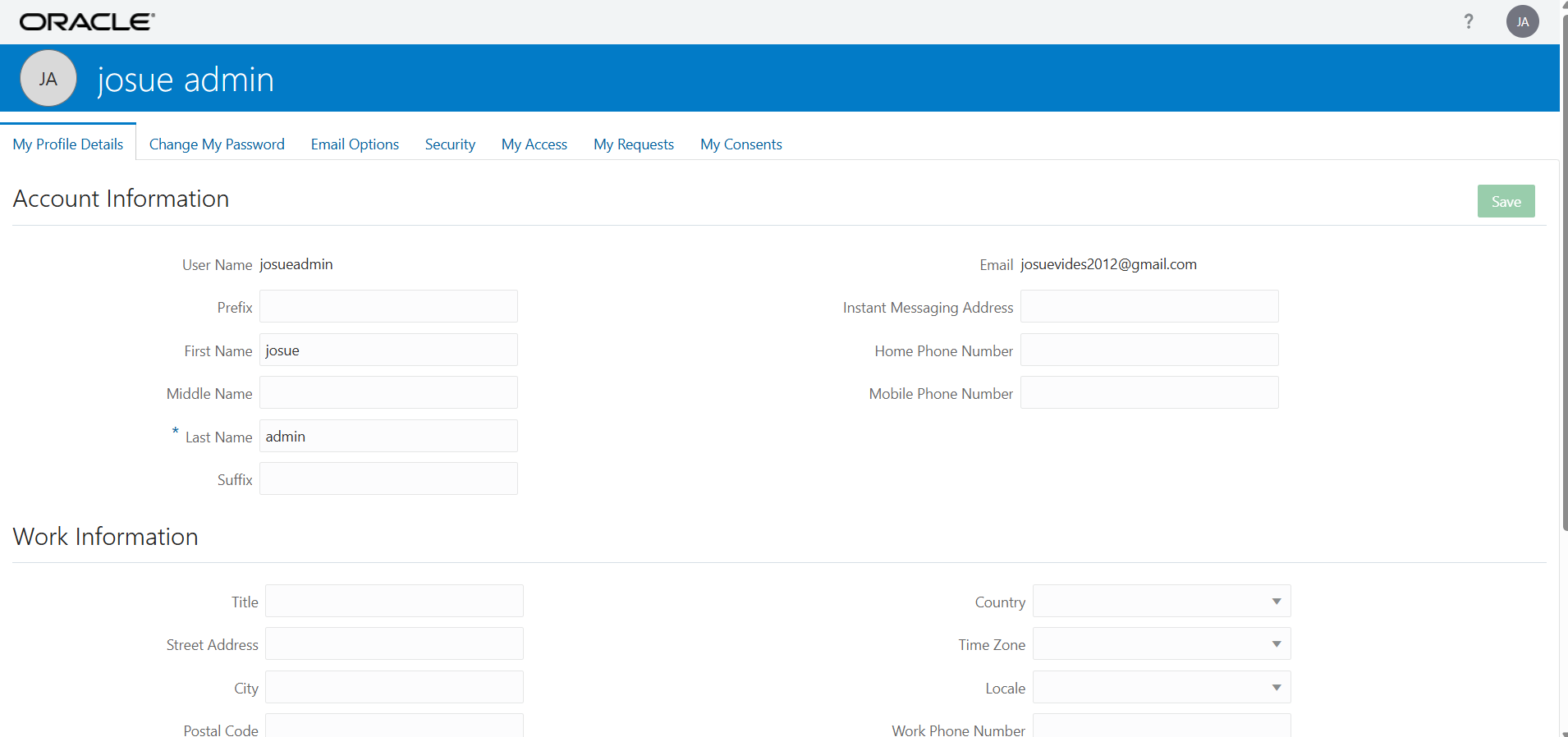Click the First Name field

click(388, 350)
